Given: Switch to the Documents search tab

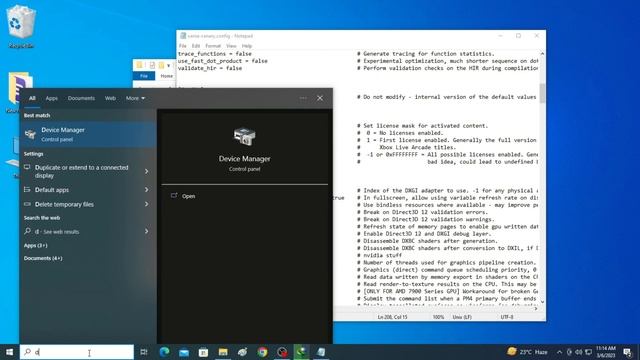Looking at the screenshot, I should coord(81,98).
